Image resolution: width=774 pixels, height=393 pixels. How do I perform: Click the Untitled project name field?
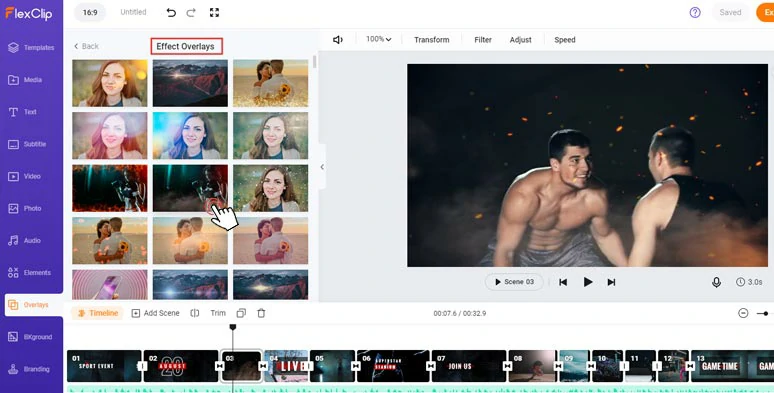133,12
